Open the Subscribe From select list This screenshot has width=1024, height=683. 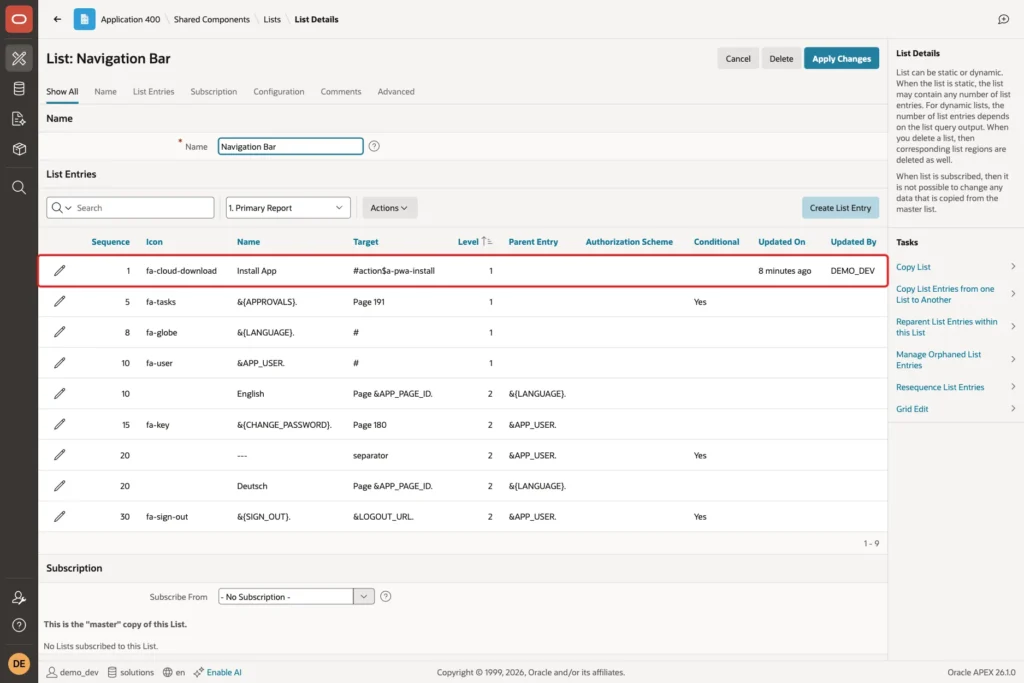(x=296, y=596)
